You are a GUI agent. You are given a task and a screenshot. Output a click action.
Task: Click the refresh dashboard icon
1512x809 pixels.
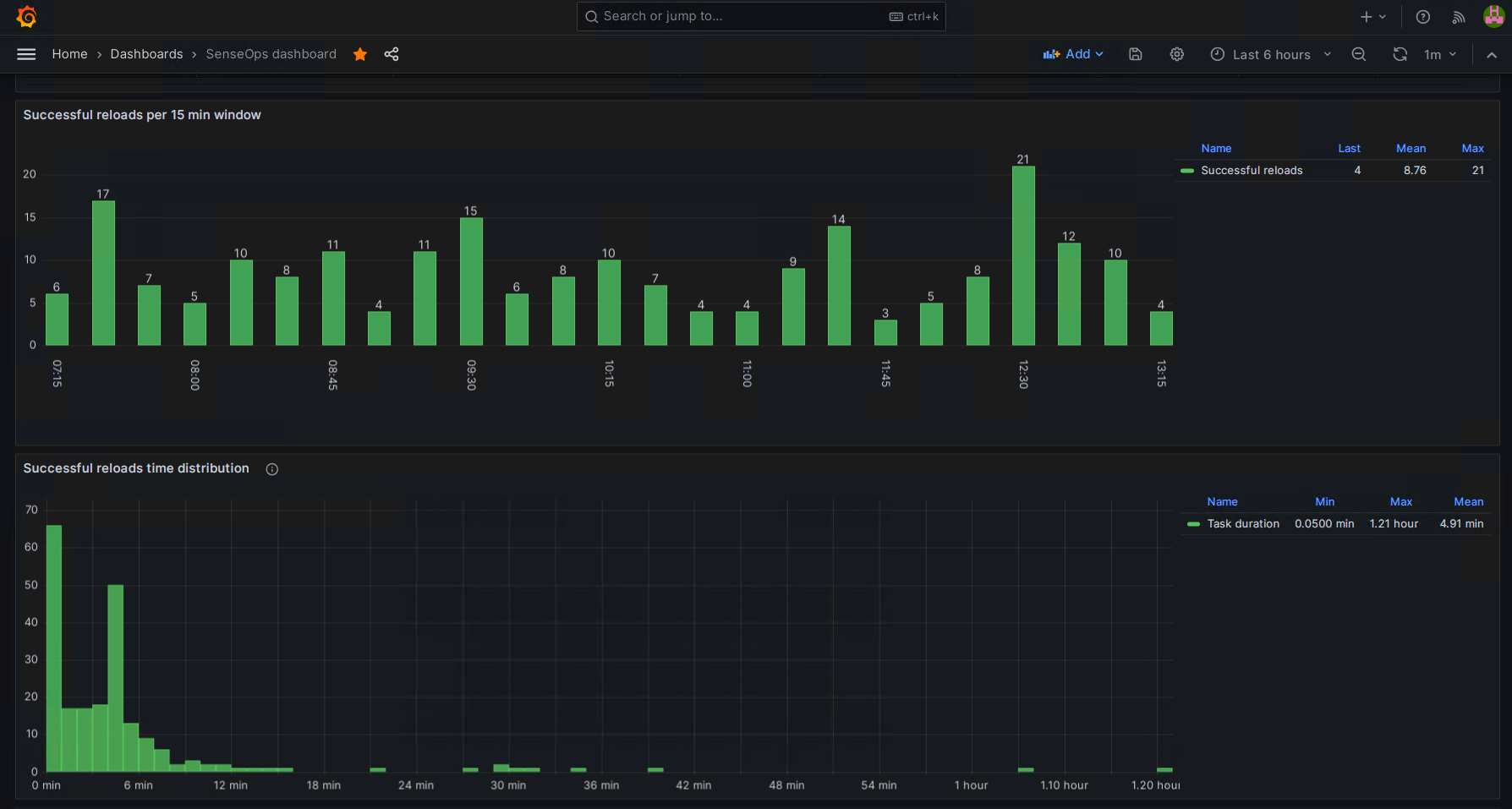coord(1400,54)
